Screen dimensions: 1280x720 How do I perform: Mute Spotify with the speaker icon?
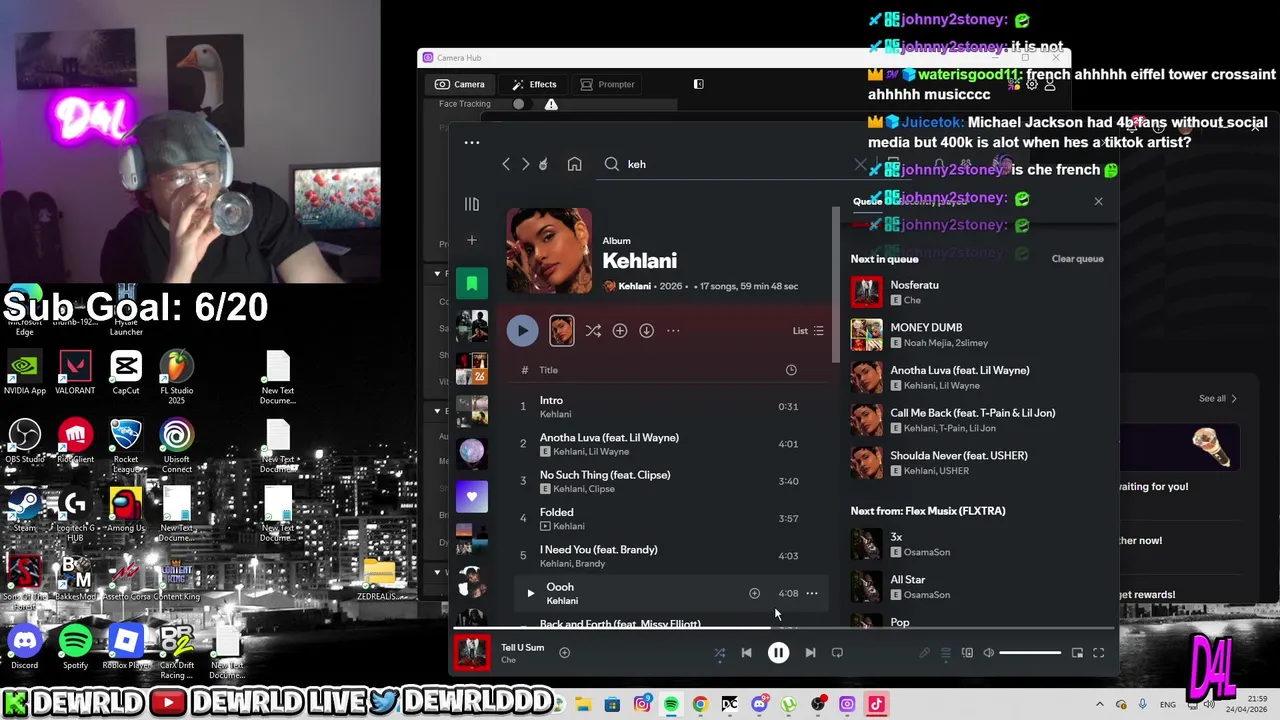pyautogui.click(x=989, y=653)
